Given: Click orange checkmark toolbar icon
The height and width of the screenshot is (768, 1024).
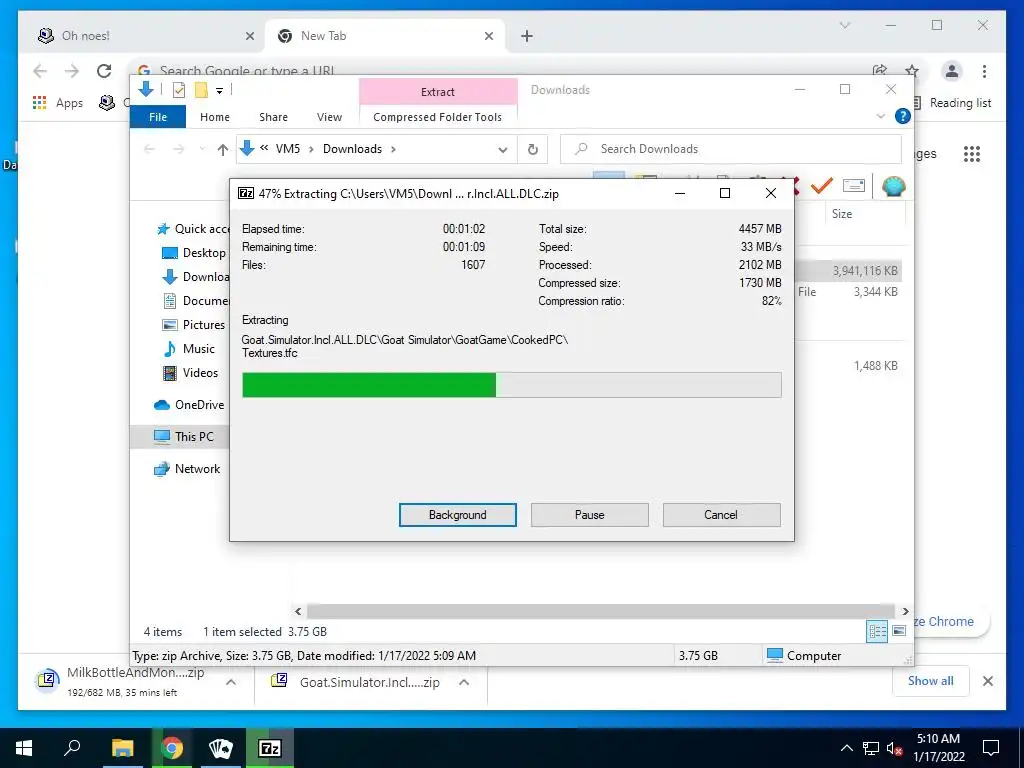Looking at the screenshot, I should point(821,186).
